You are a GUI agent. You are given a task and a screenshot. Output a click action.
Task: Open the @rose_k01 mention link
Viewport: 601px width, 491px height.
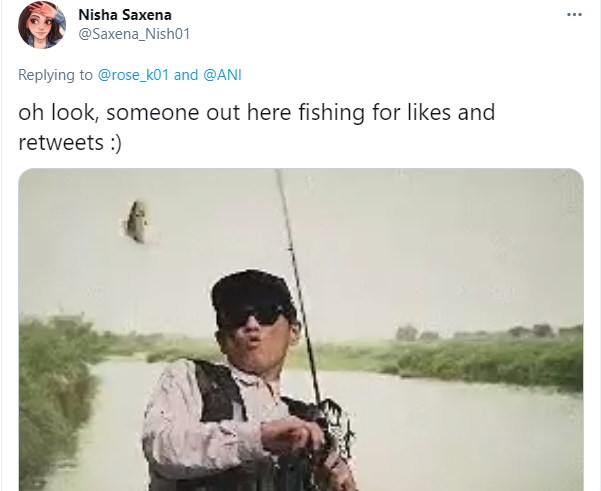tap(134, 75)
